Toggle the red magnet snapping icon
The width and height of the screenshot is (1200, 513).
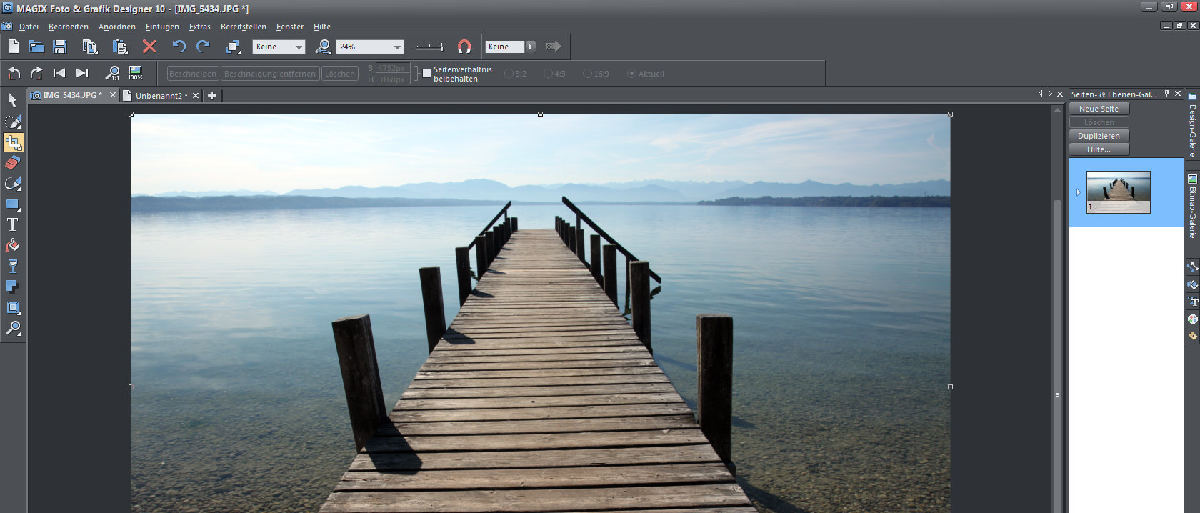[x=464, y=46]
